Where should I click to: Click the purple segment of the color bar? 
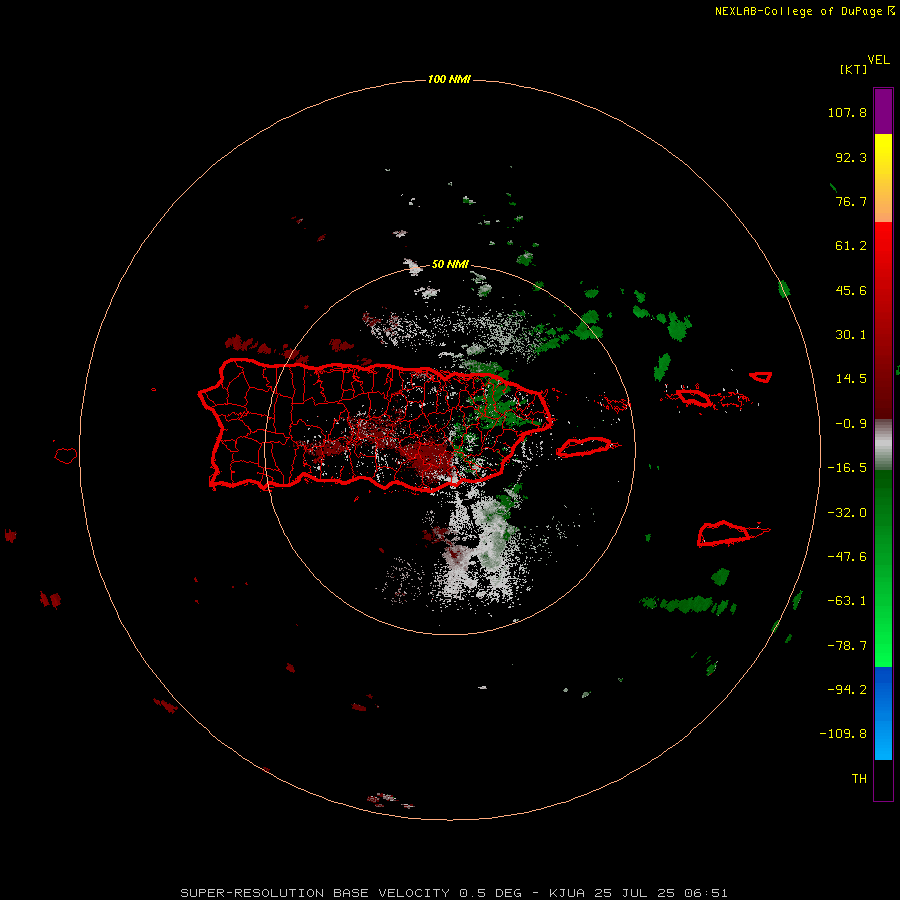(883, 111)
